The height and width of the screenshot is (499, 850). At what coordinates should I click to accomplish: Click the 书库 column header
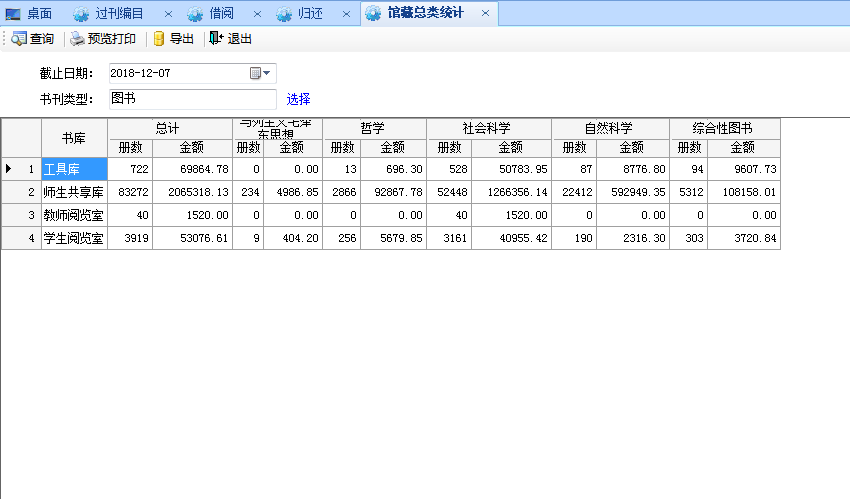click(73, 138)
